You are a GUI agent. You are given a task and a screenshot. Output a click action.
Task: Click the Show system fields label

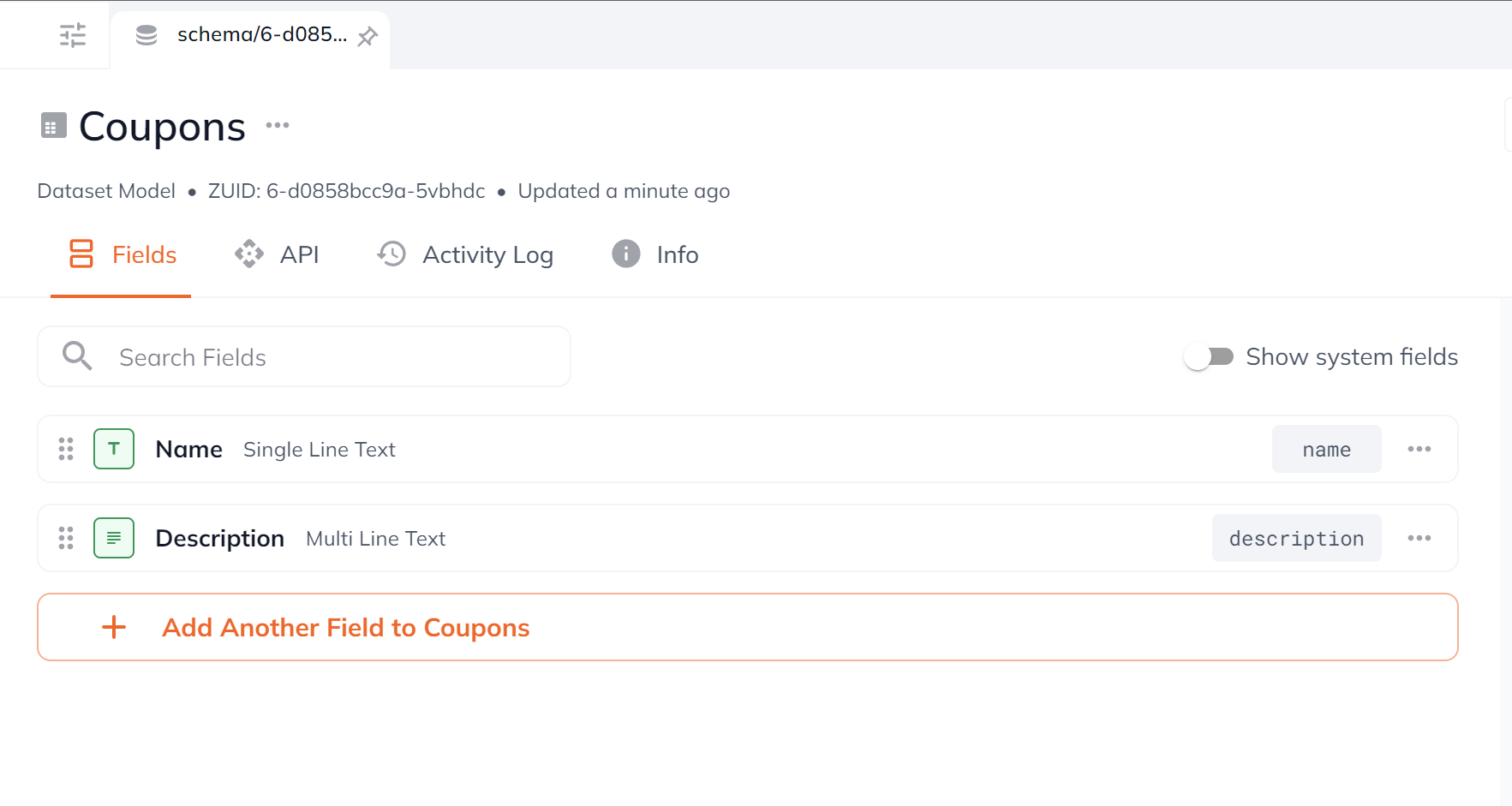pos(1352,357)
